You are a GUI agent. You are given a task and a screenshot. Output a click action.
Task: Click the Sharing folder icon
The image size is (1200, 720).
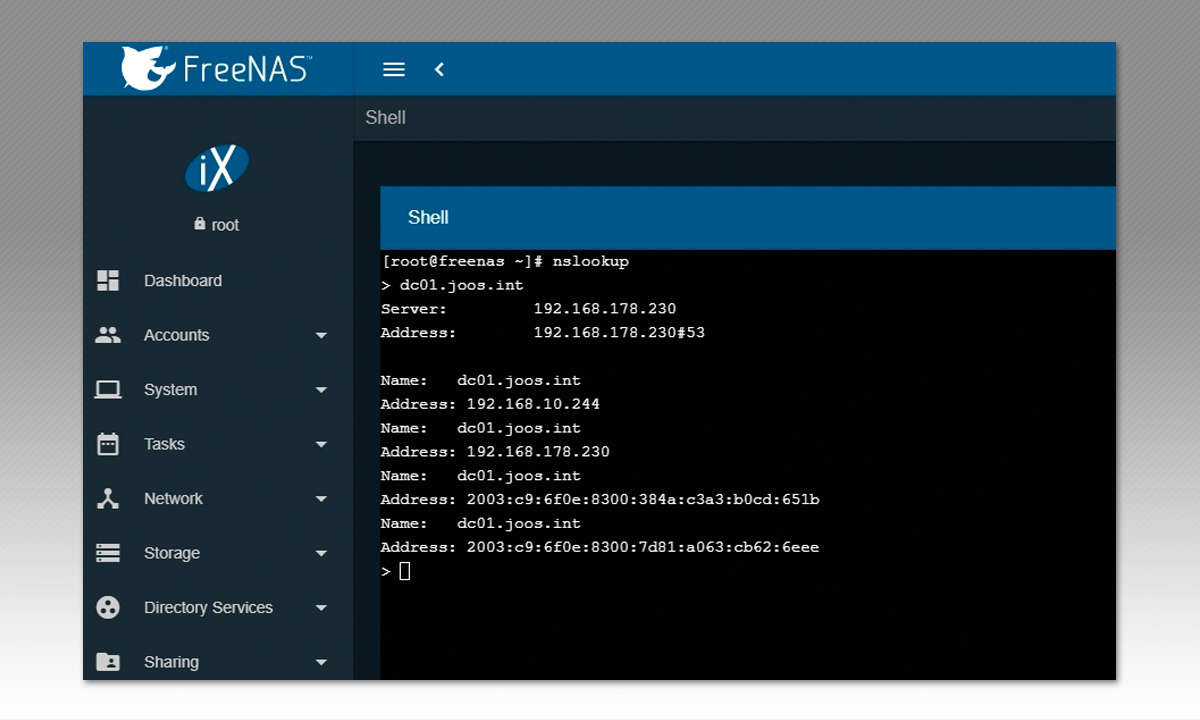(x=108, y=662)
